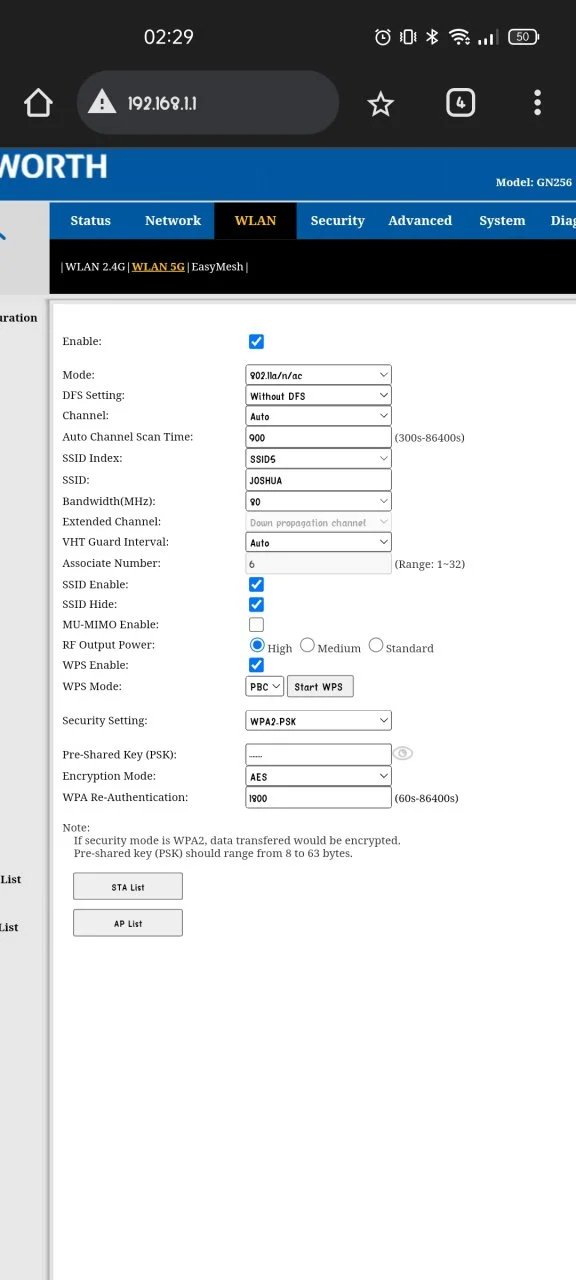
Task: Tap the alarm icon in status bar
Action: coord(382,37)
